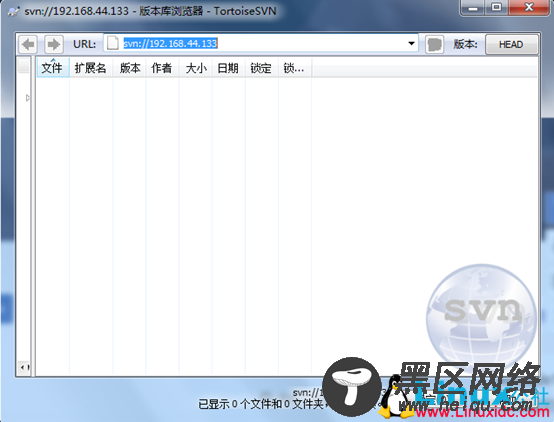Click the truncated 锁... column header
554x422 pixels.
295,68
